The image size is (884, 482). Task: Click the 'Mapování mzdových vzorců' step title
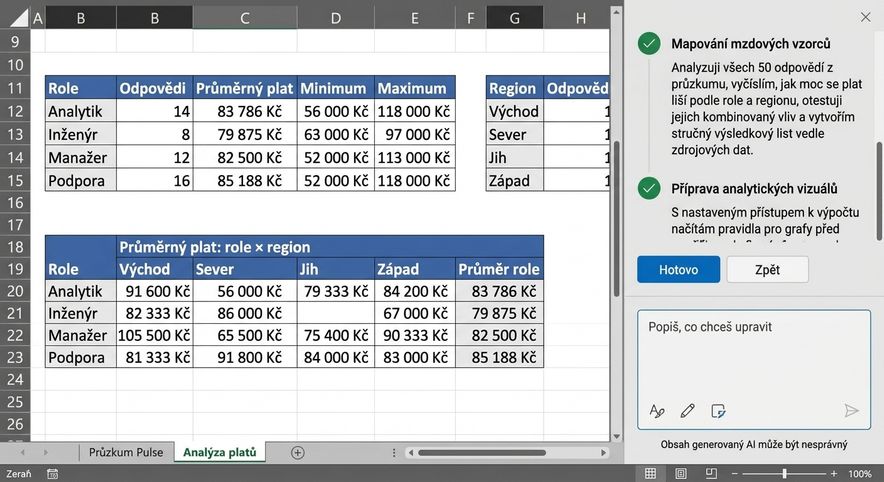(750, 44)
